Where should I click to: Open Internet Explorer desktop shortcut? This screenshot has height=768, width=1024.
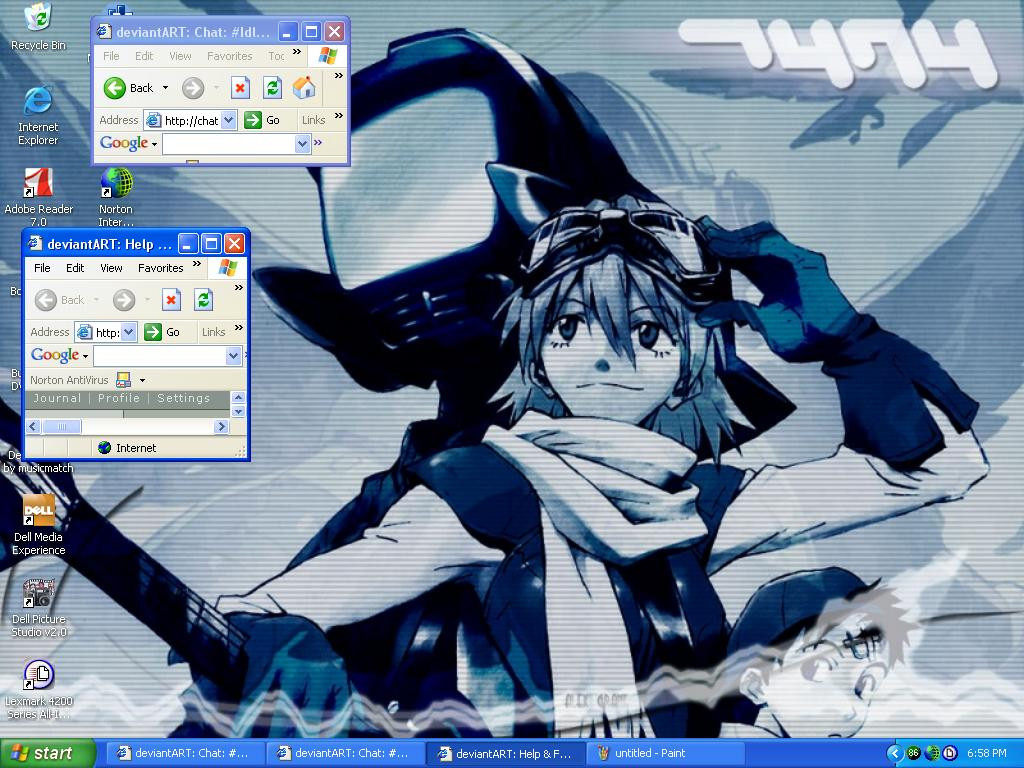click(x=38, y=115)
